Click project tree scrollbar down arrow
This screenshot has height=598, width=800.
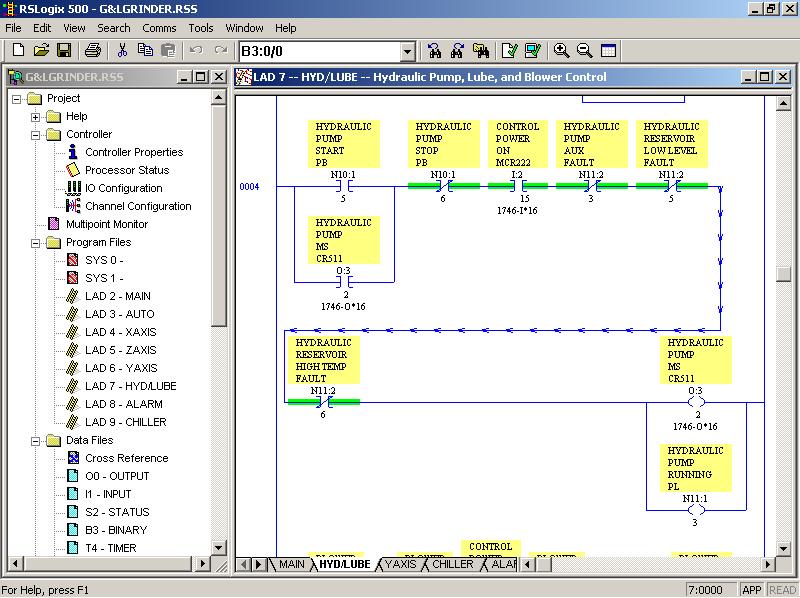click(x=218, y=549)
